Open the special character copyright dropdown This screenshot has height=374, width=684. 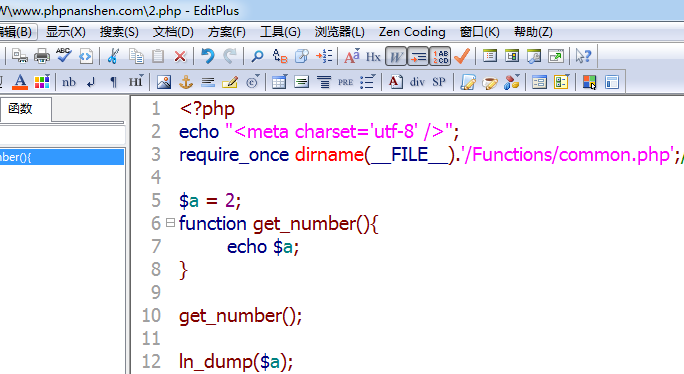click(253, 82)
